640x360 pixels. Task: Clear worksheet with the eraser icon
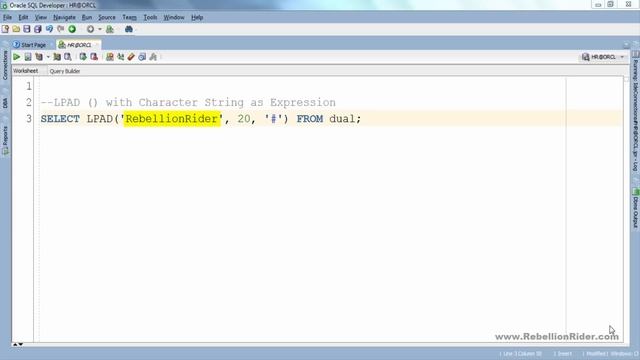pyautogui.click(x=131, y=57)
